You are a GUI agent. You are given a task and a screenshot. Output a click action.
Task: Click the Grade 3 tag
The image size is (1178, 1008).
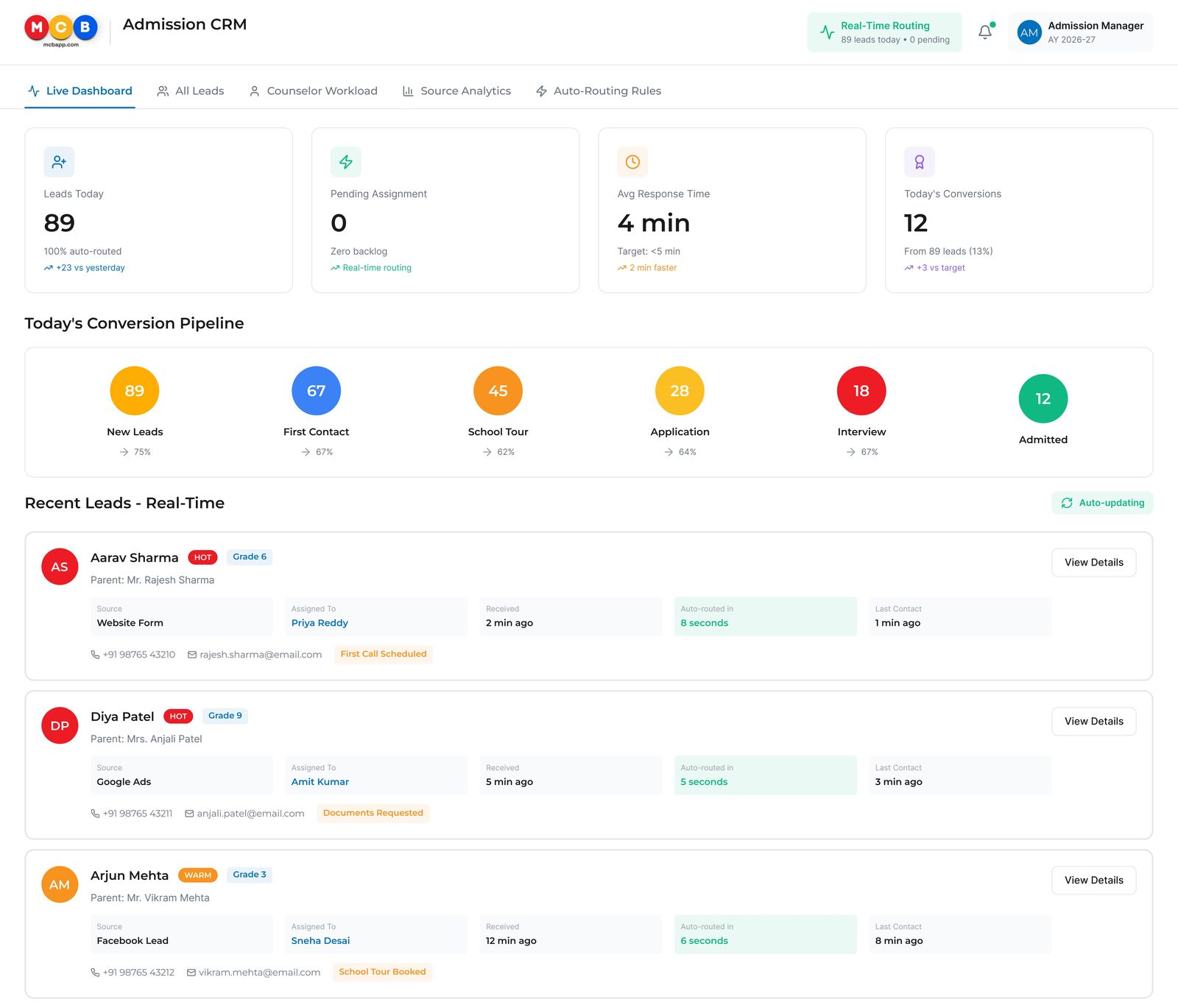point(250,875)
